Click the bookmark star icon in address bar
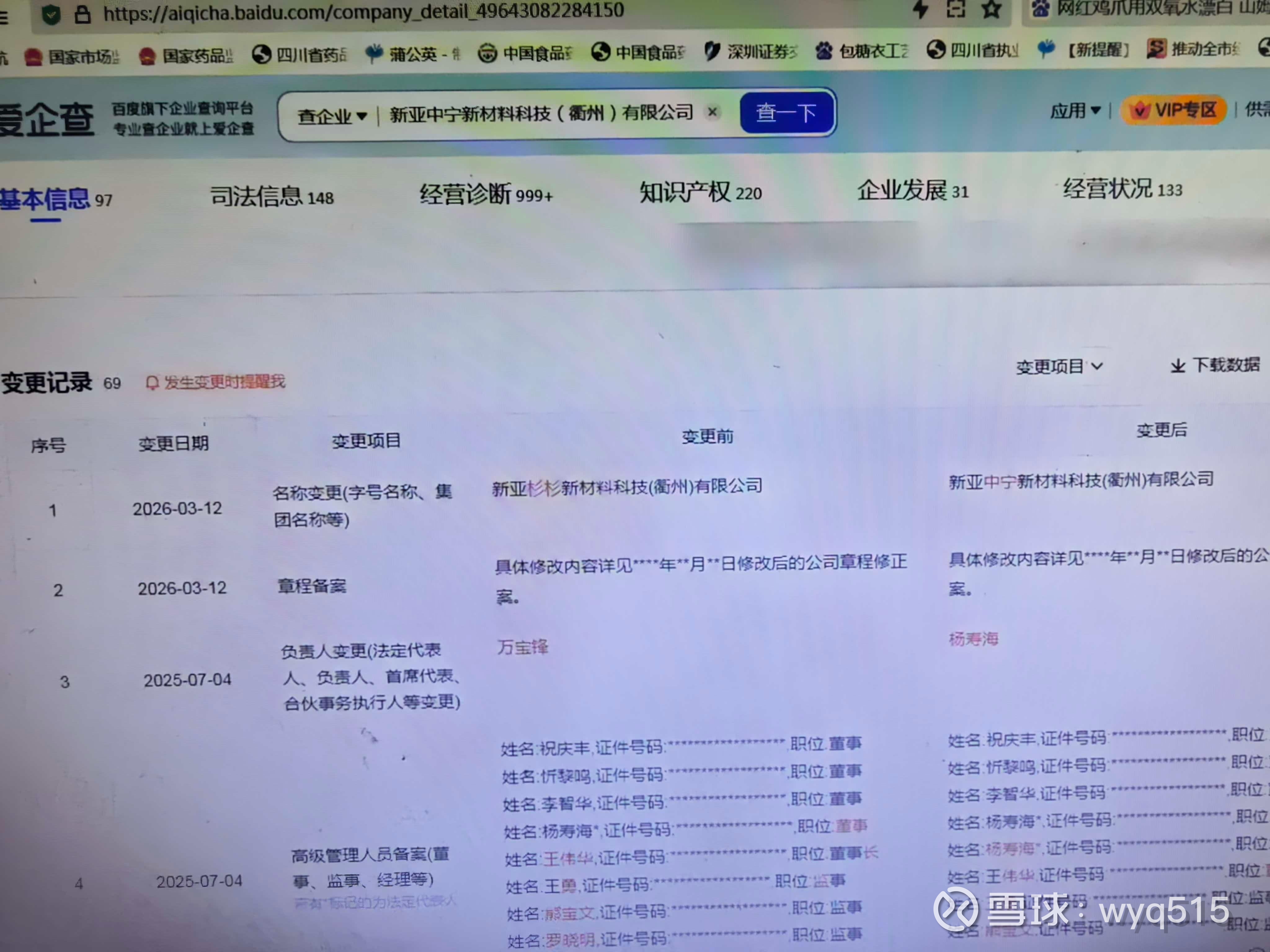 pos(991,9)
